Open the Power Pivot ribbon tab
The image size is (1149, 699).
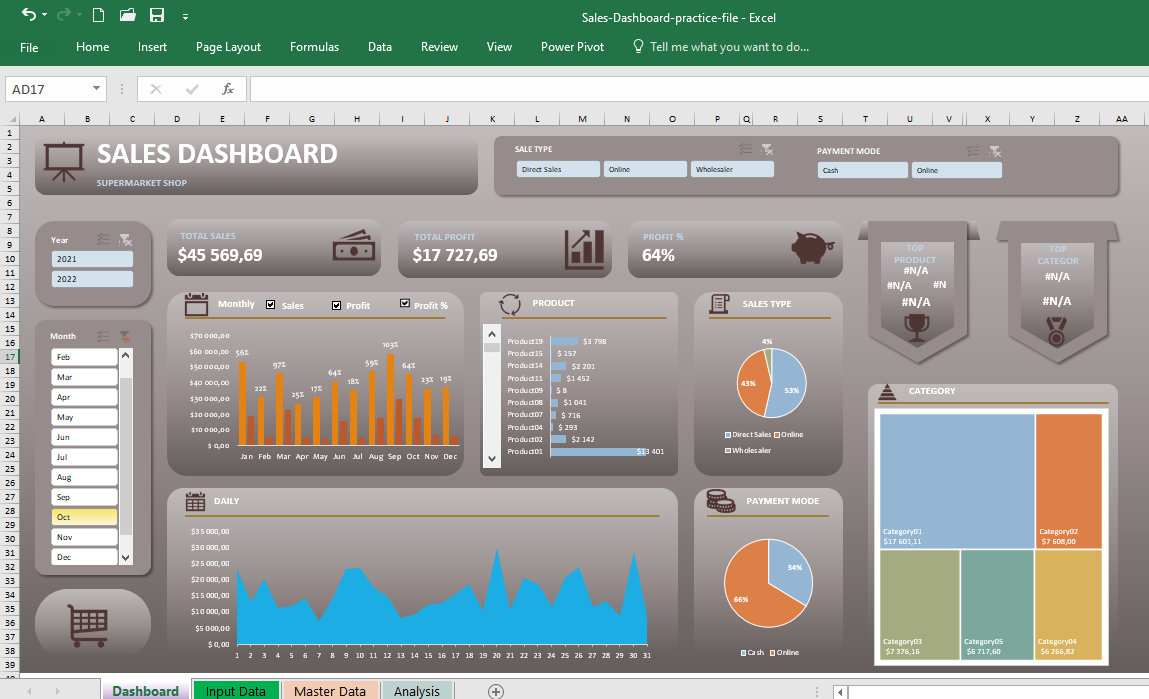click(571, 46)
